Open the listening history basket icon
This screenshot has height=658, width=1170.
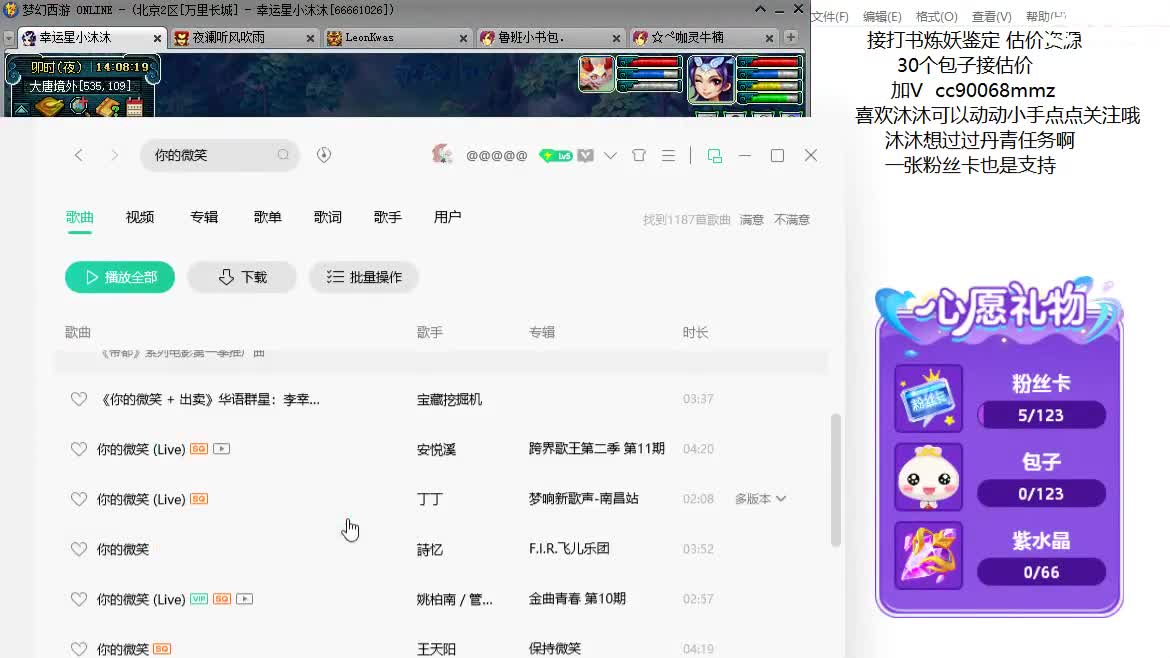click(640, 155)
